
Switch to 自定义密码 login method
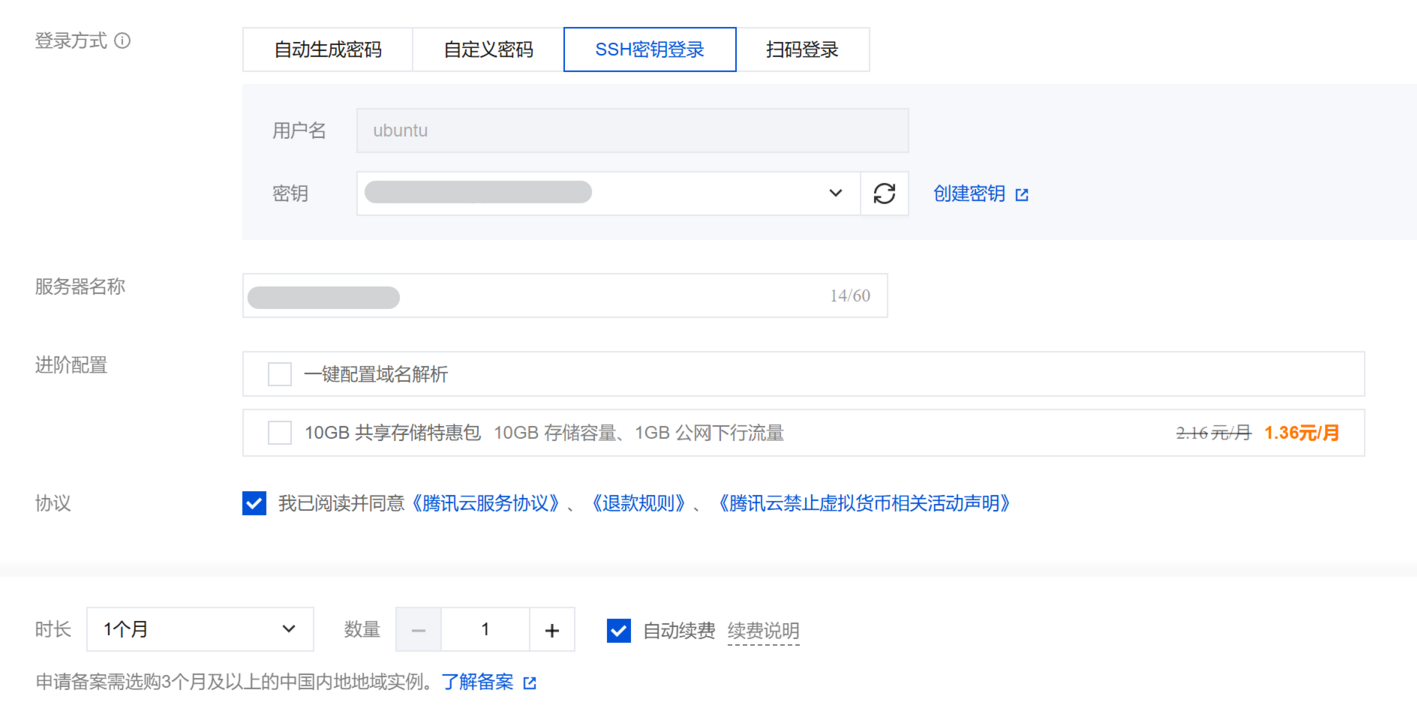point(488,49)
